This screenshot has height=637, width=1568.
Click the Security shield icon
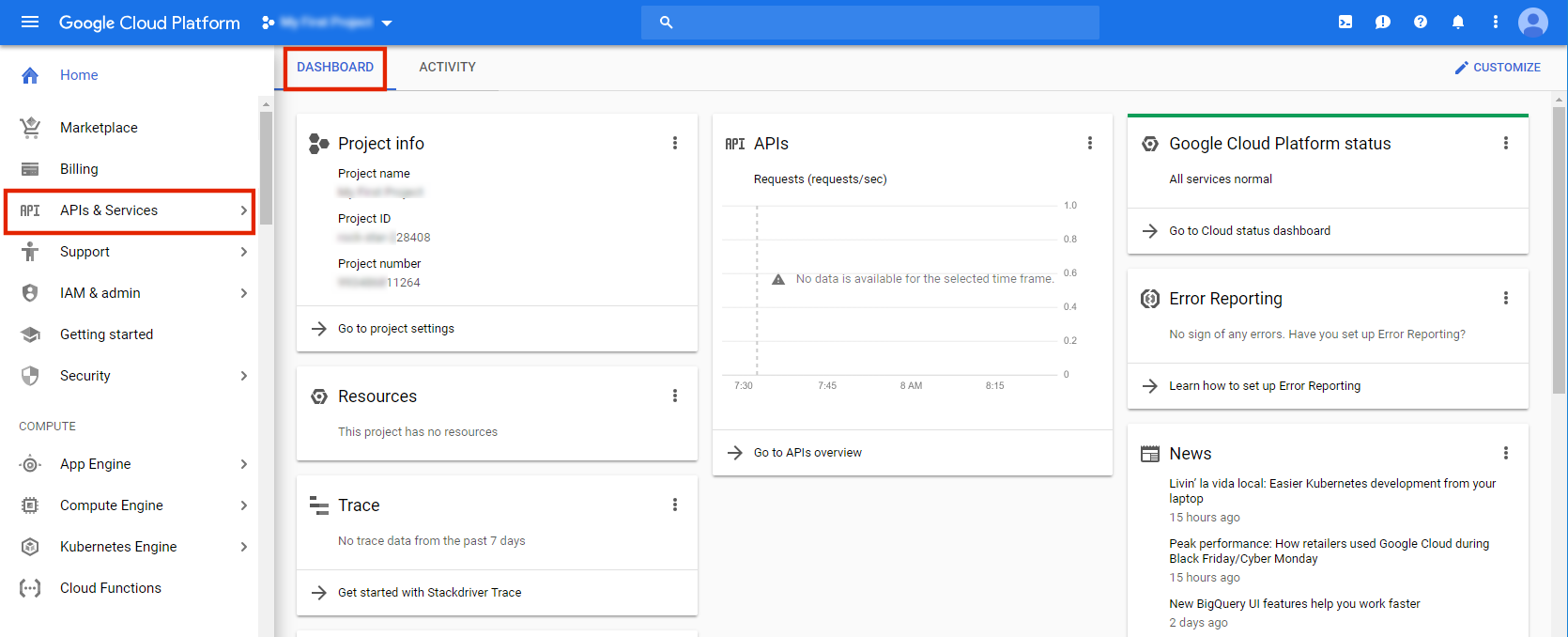coord(30,376)
